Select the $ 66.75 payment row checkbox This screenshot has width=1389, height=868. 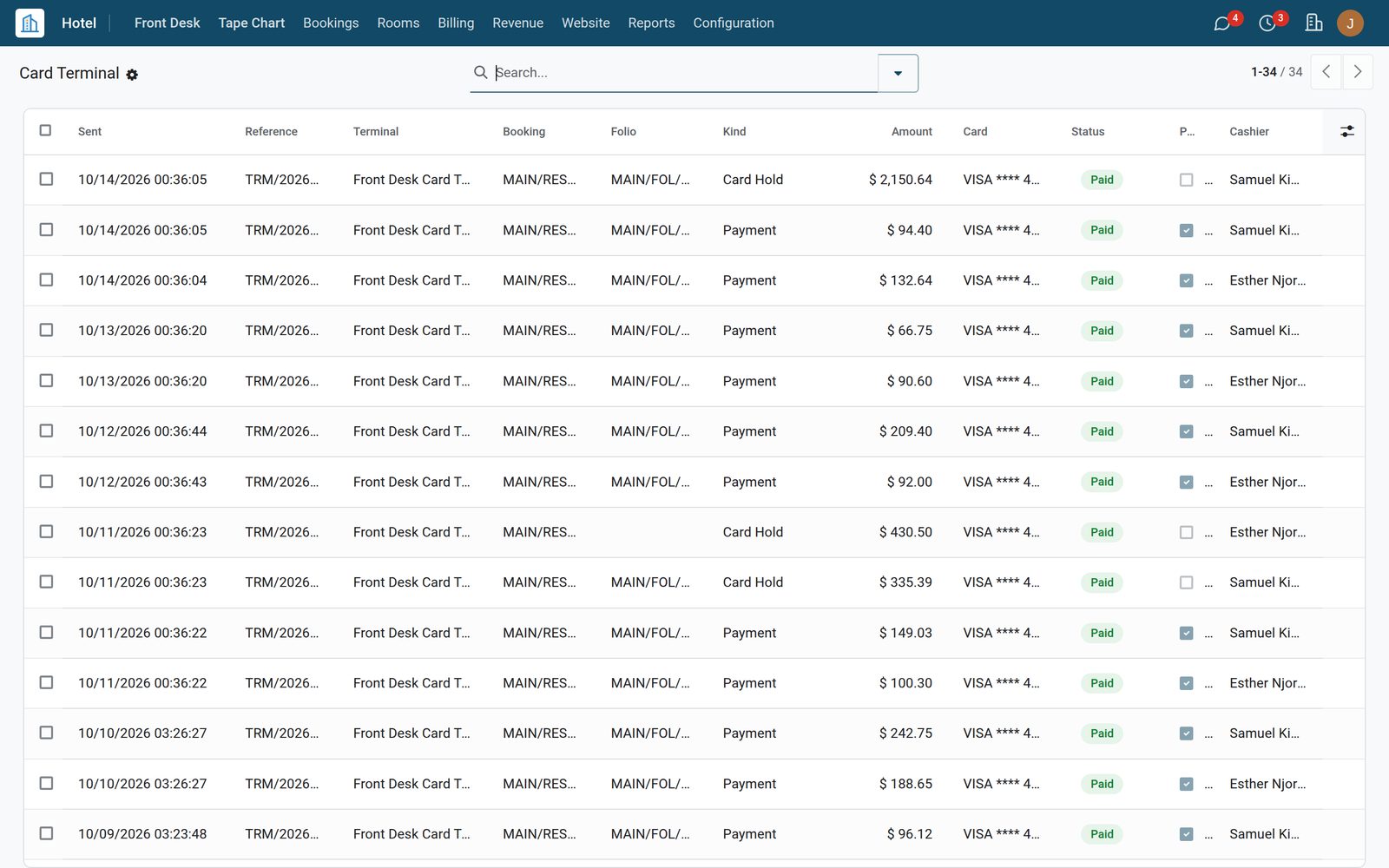(x=46, y=330)
